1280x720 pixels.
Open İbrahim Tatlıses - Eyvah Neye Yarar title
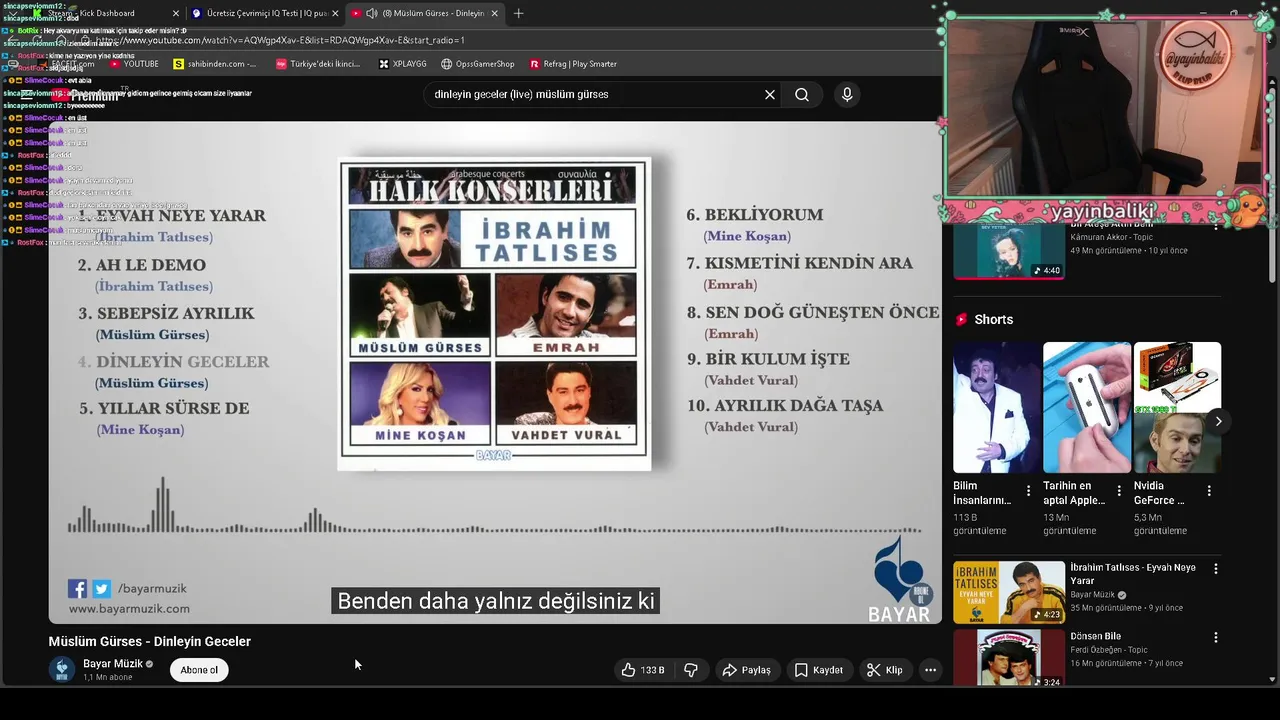tap(1133, 574)
